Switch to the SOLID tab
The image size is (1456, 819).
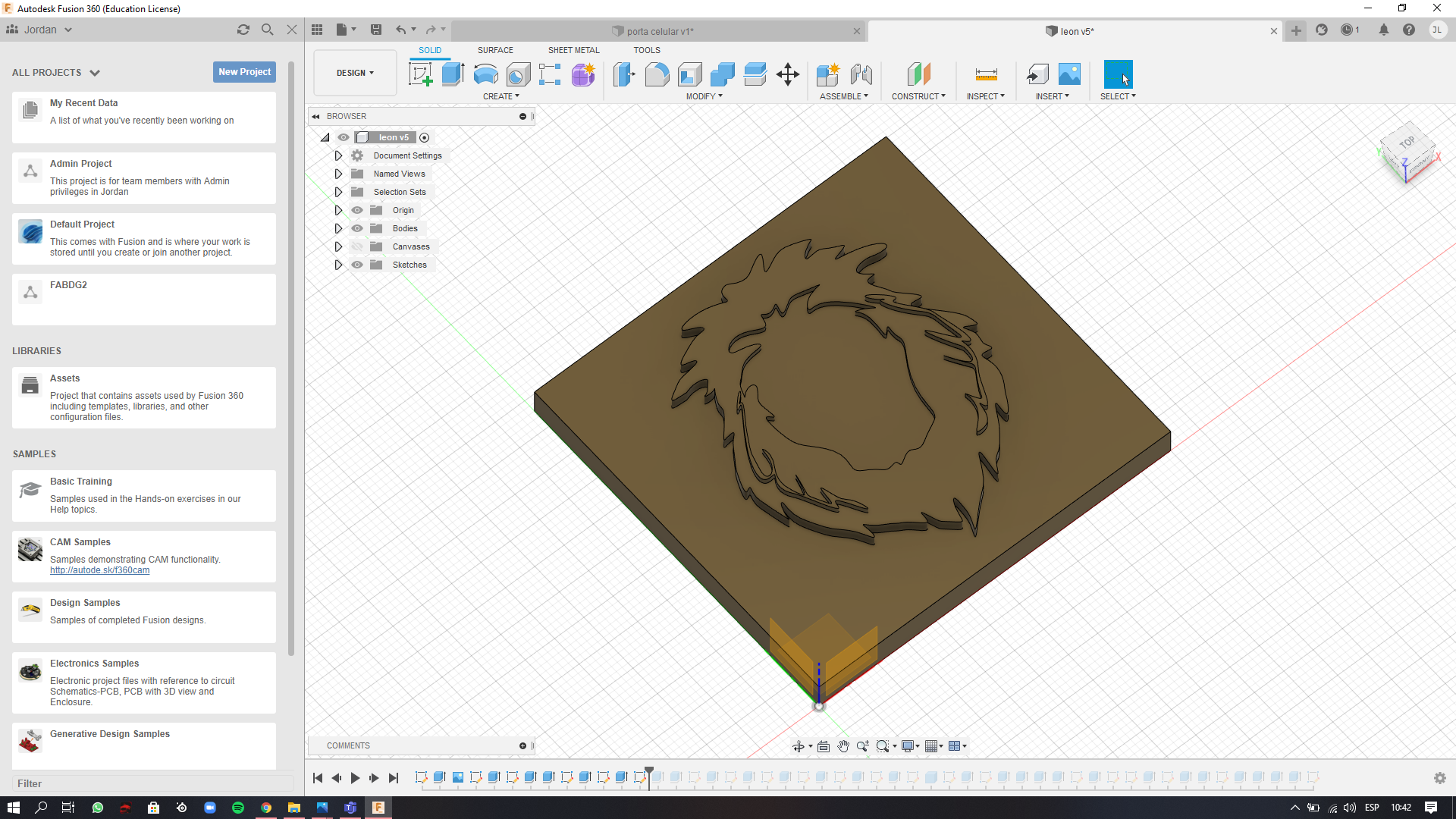point(430,50)
